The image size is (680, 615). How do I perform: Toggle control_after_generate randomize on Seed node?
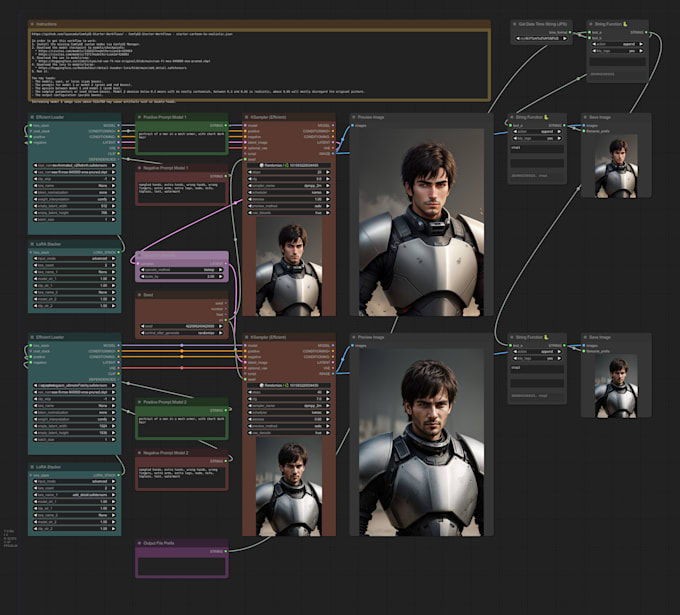click(x=182, y=333)
